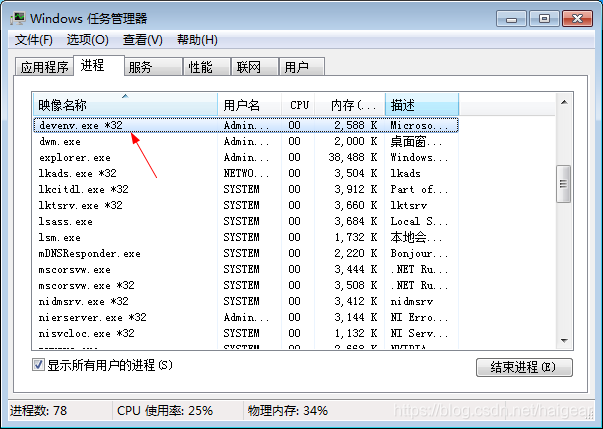Image resolution: width=603 pixels, height=429 pixels.
Task: Select the lsm.exe process row
Action: pos(246,238)
